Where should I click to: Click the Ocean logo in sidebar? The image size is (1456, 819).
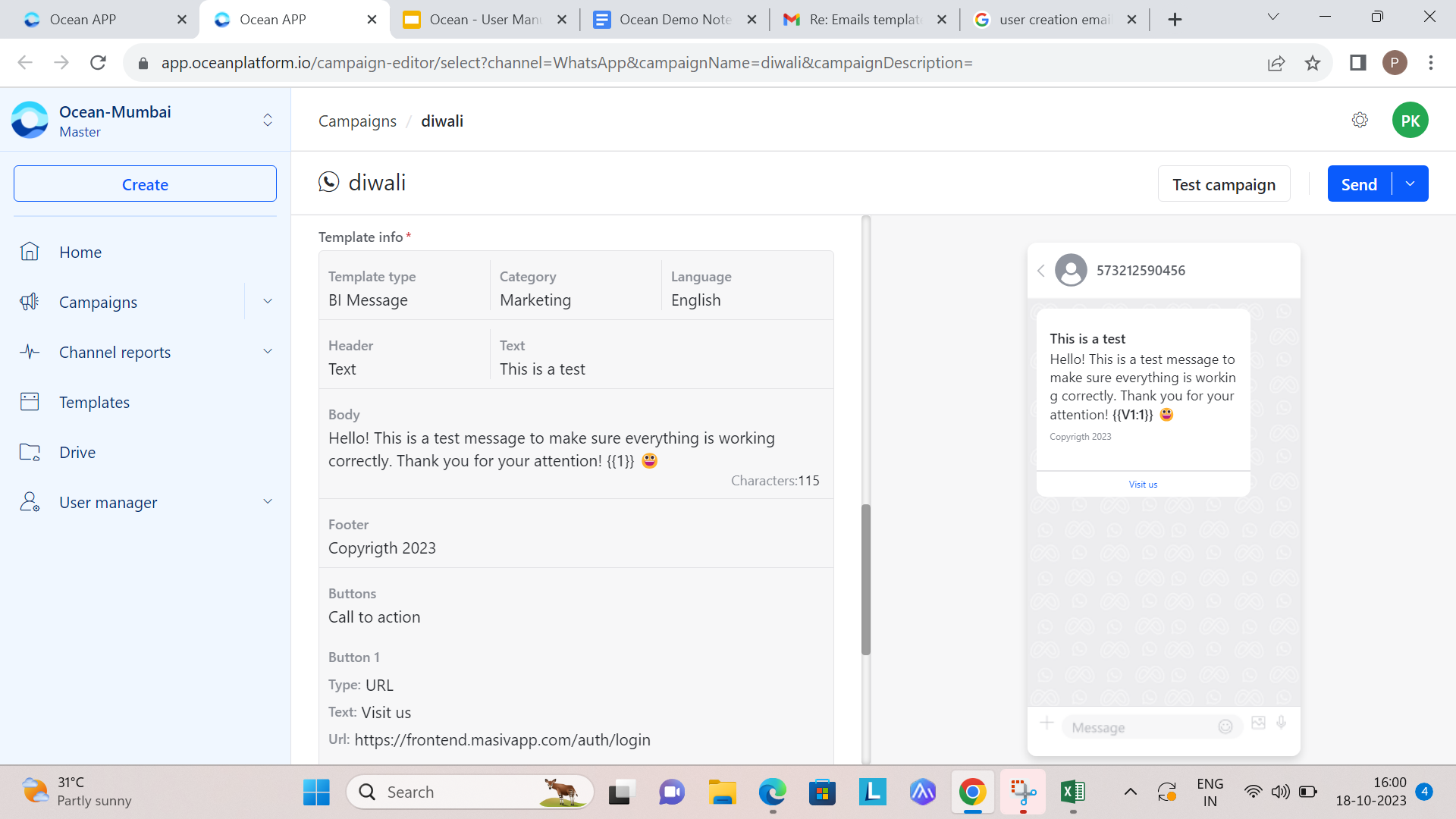point(30,120)
